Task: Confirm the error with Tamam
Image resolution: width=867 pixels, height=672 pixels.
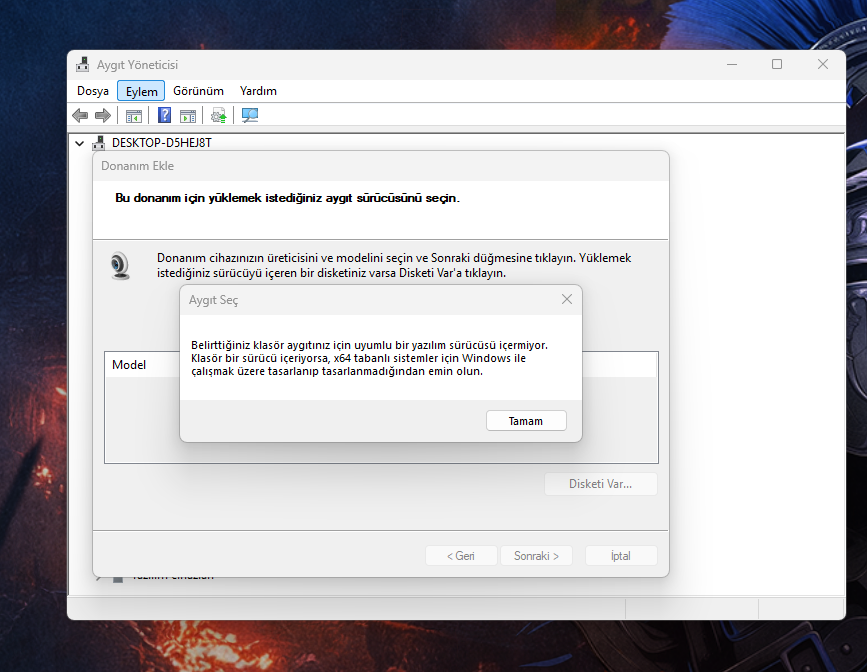Action: click(x=526, y=421)
